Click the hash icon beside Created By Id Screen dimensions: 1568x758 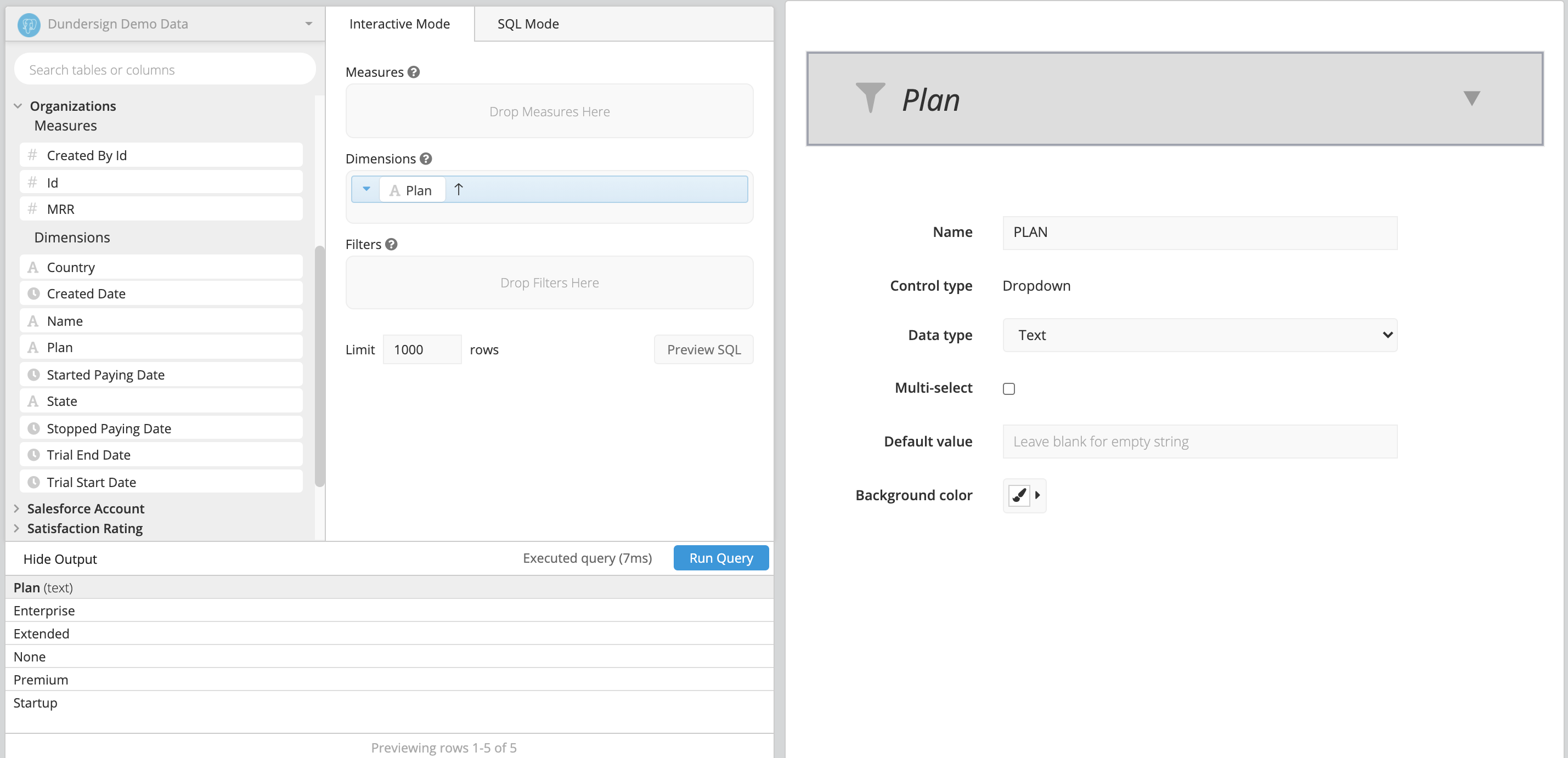[x=33, y=155]
